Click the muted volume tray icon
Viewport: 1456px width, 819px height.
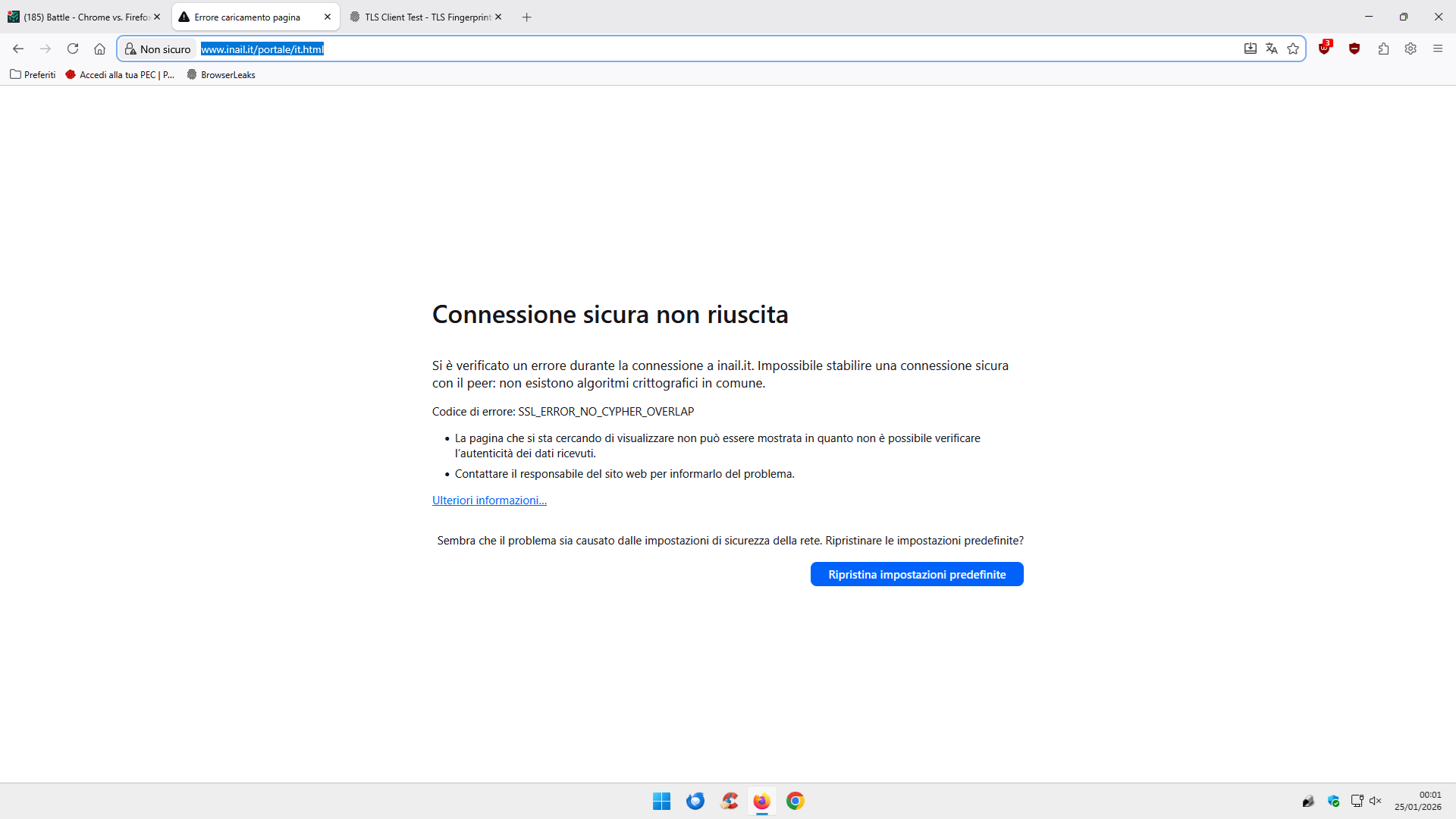pyautogui.click(x=1376, y=801)
